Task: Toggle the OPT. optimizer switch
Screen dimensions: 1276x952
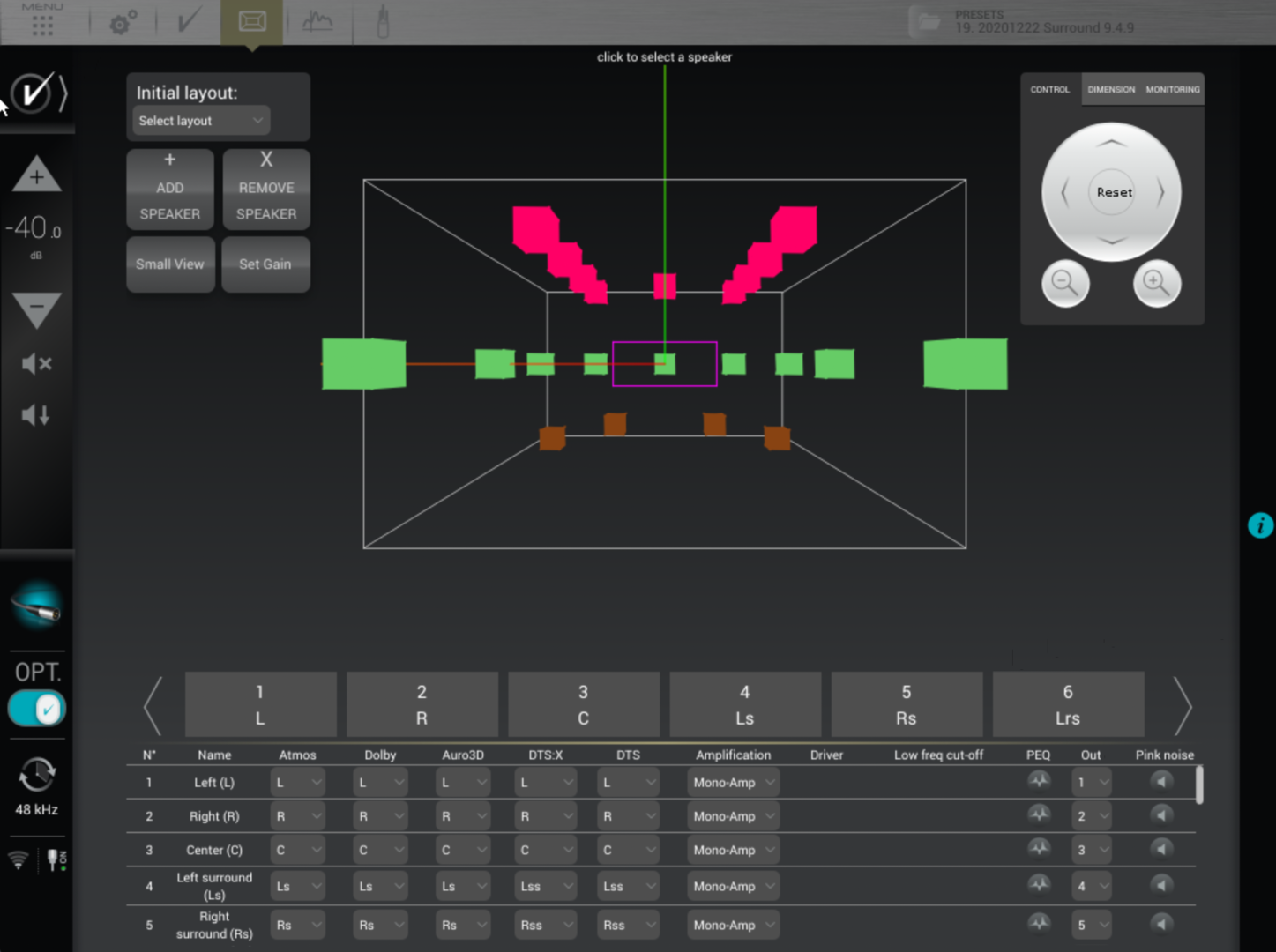Action: pyautogui.click(x=37, y=709)
